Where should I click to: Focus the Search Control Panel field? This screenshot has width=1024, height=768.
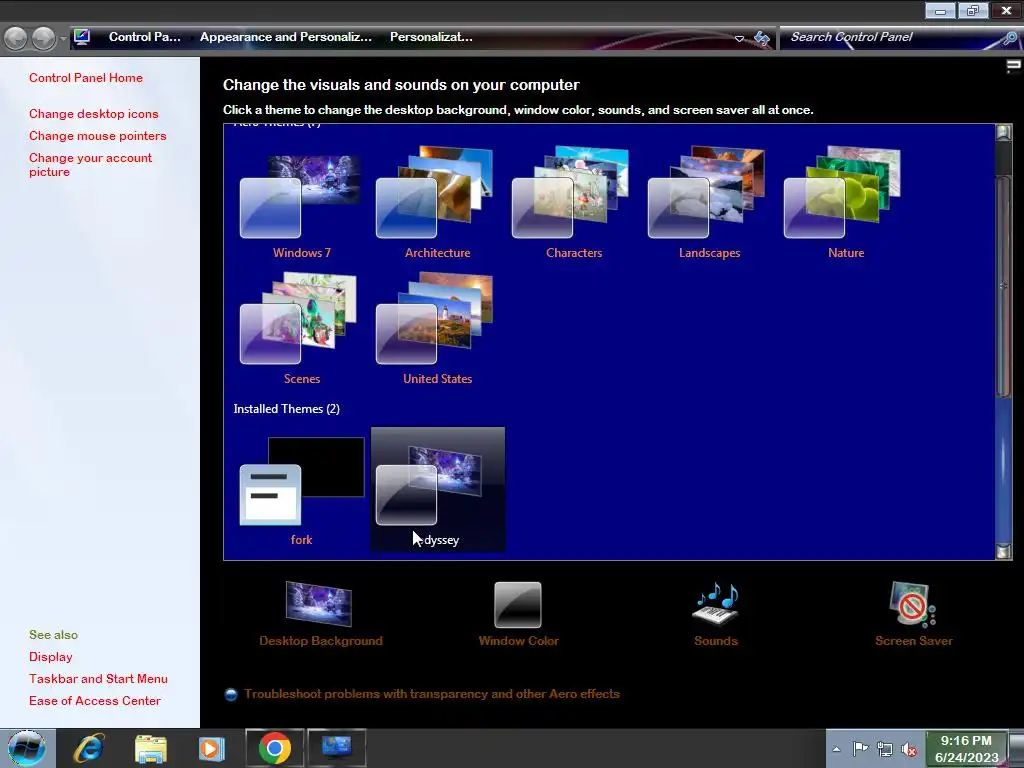pos(891,37)
